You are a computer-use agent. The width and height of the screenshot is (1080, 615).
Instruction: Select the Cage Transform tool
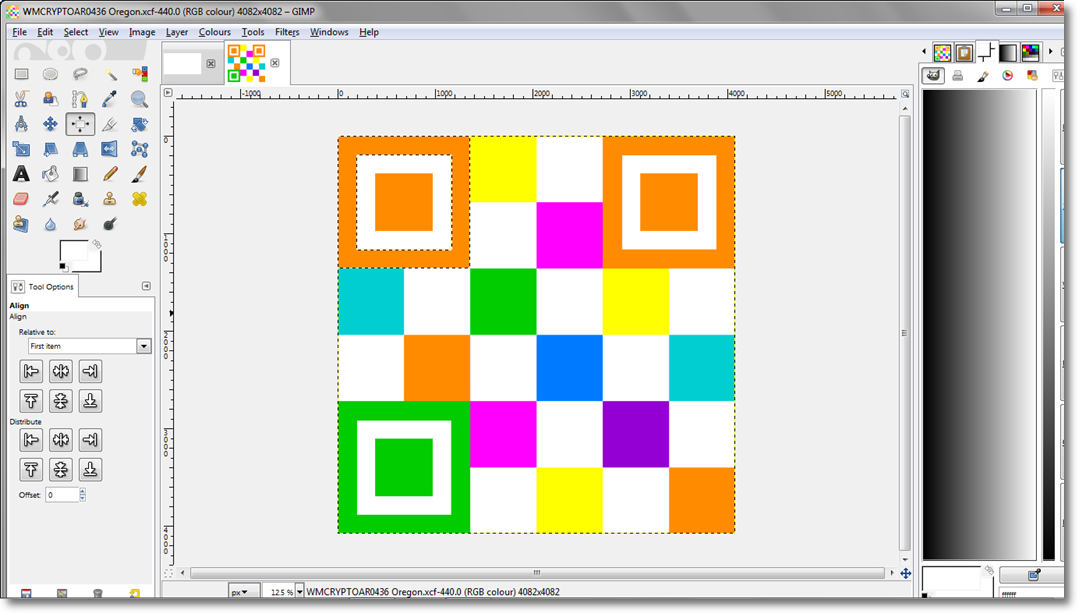click(139, 149)
